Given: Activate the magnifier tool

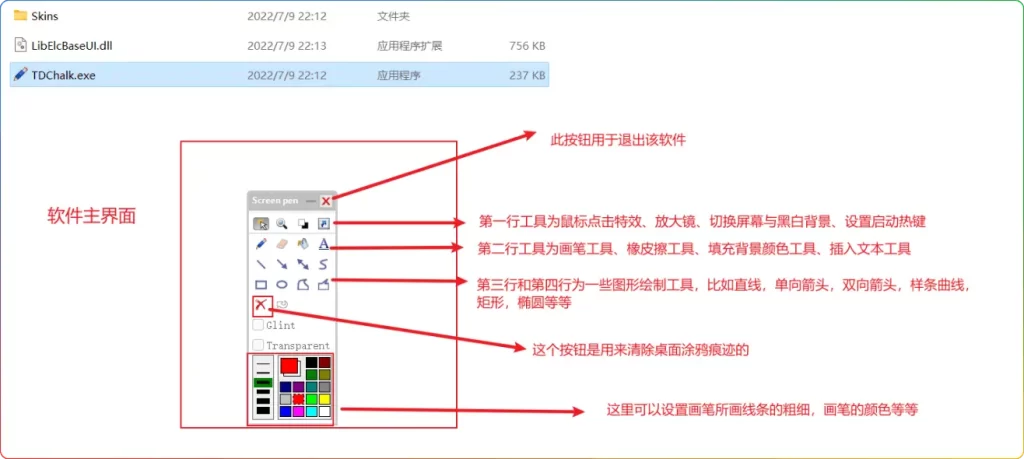Looking at the screenshot, I should 282,223.
